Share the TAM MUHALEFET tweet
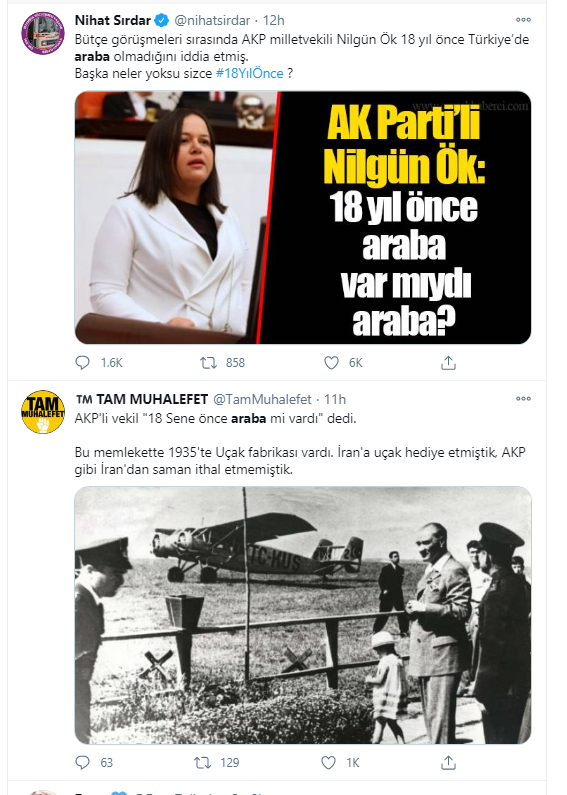 tap(448, 762)
